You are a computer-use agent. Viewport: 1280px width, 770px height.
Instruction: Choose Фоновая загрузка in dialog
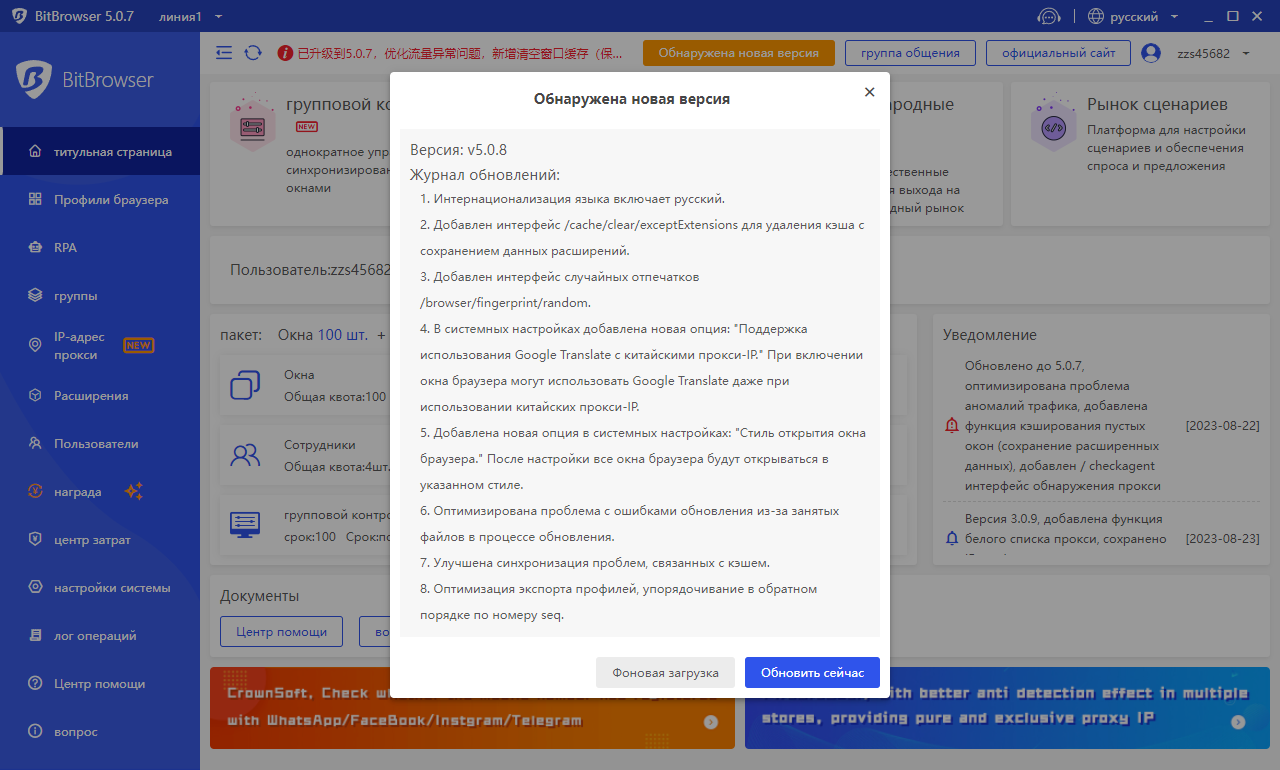pyautogui.click(x=665, y=673)
